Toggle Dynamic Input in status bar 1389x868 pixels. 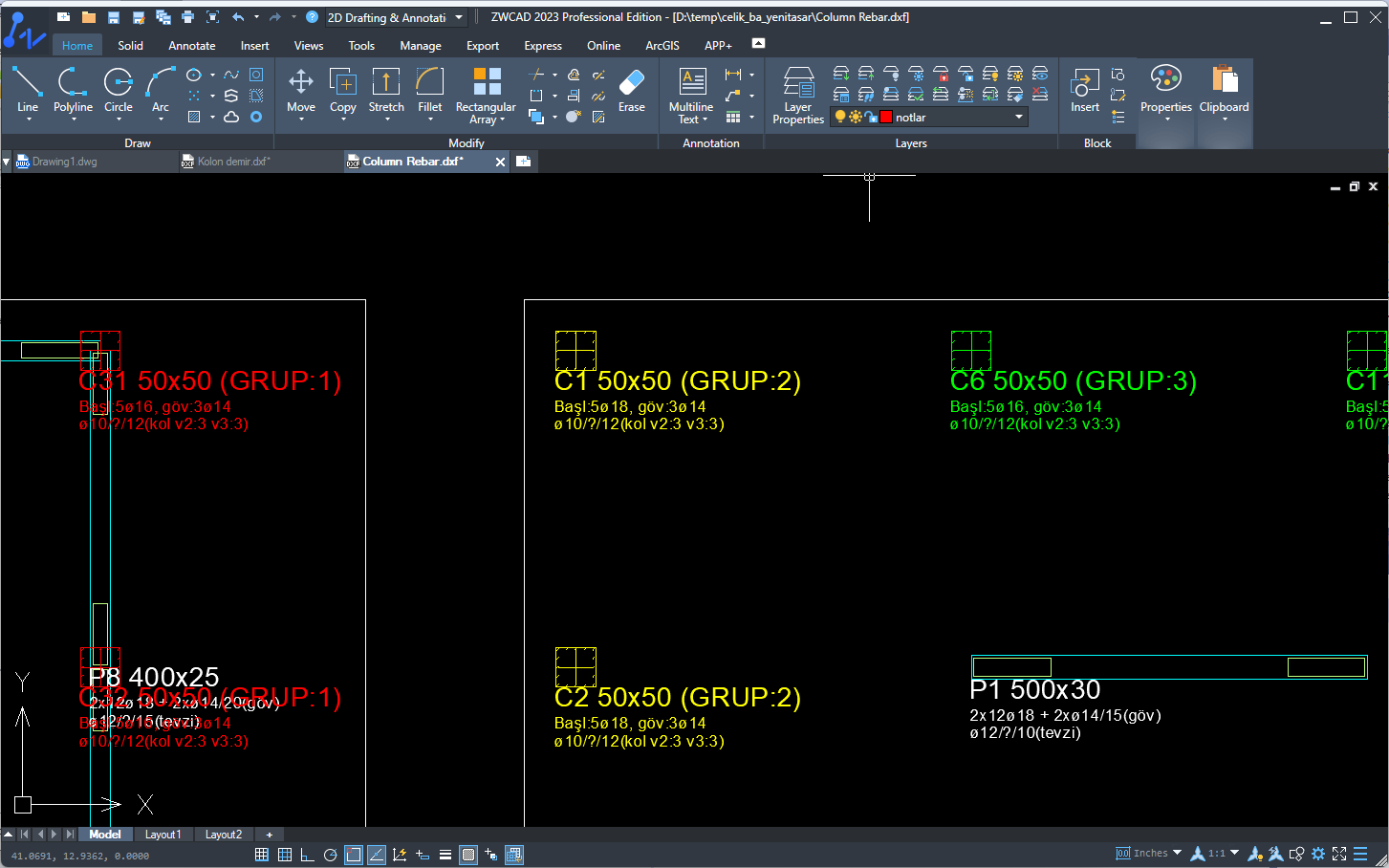coord(423,855)
